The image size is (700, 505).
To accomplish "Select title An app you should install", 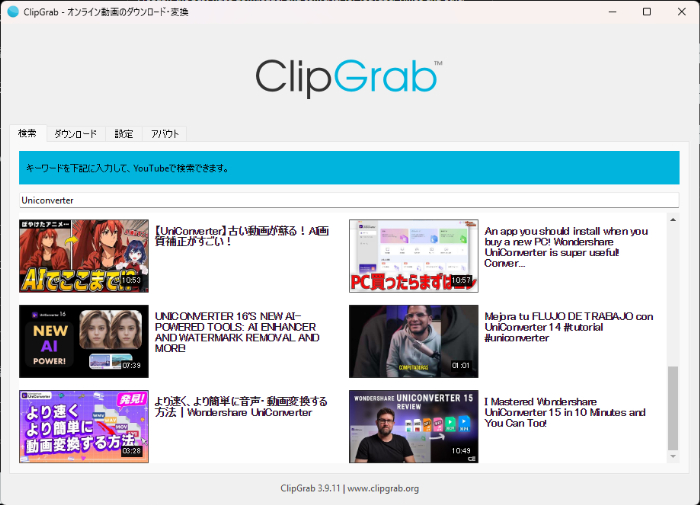I will [x=566, y=247].
